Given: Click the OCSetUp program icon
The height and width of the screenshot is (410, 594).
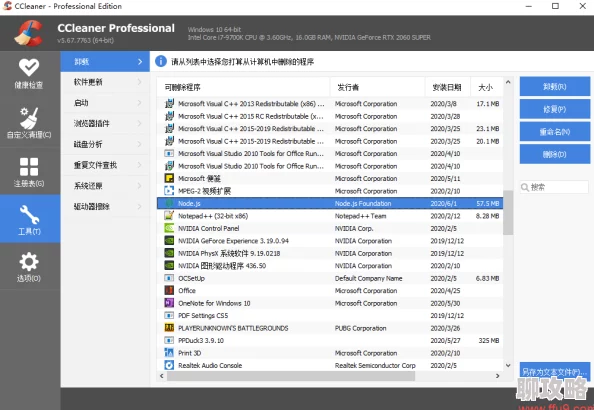Looking at the screenshot, I should 169,278.
